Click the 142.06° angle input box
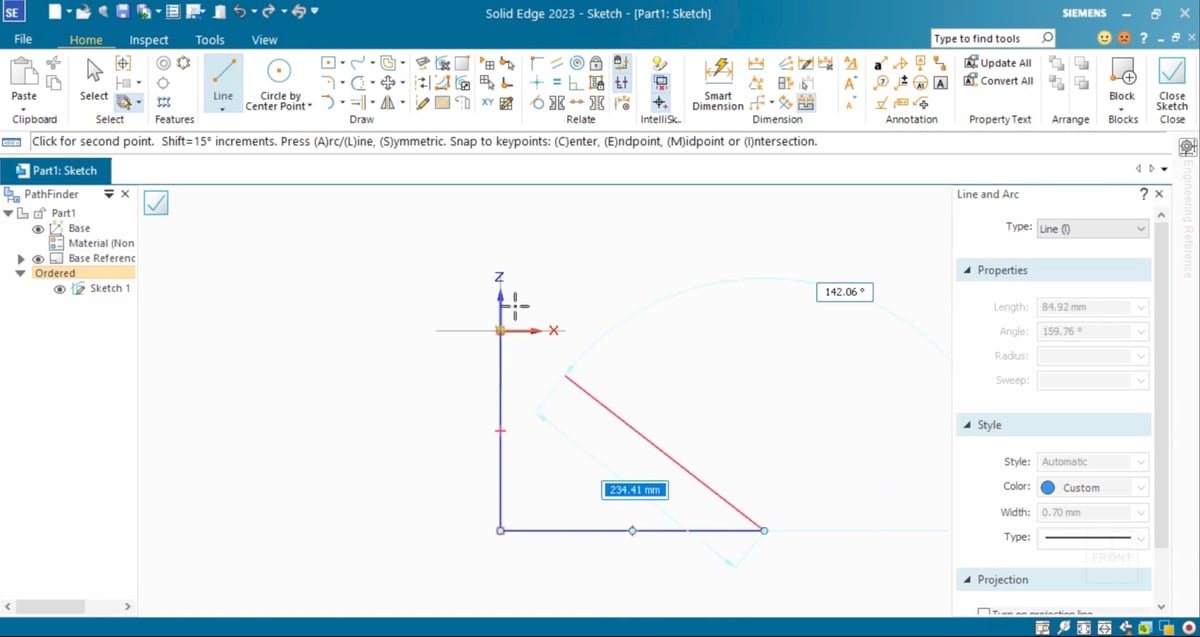1200x637 pixels. [x=845, y=292]
